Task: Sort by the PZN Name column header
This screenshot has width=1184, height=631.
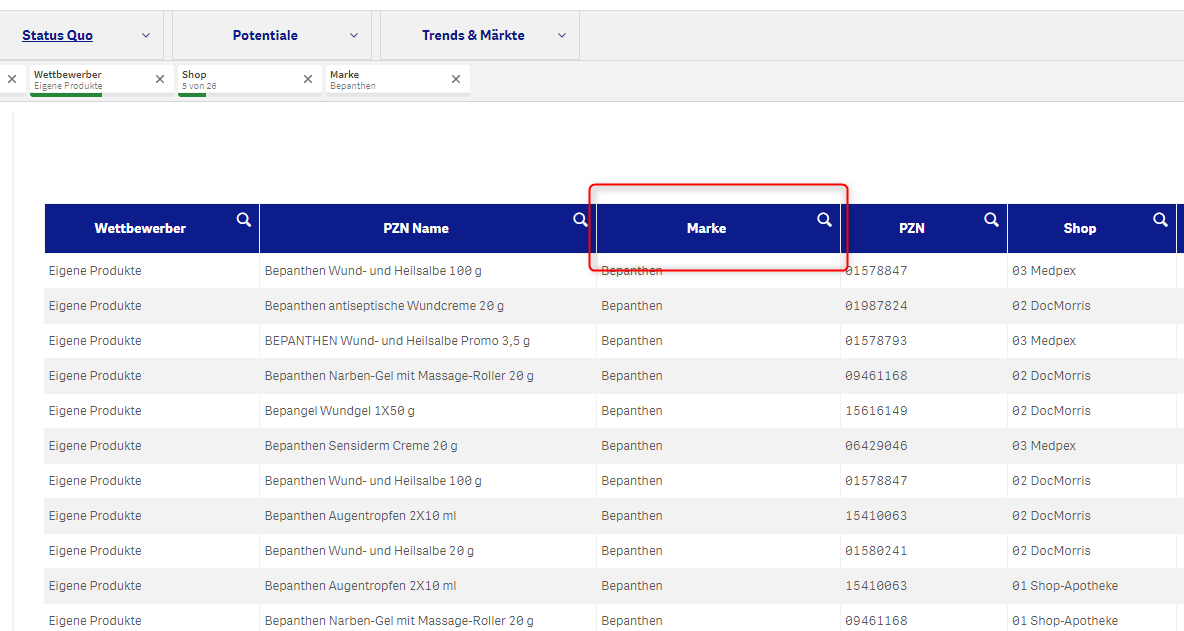Action: (416, 229)
